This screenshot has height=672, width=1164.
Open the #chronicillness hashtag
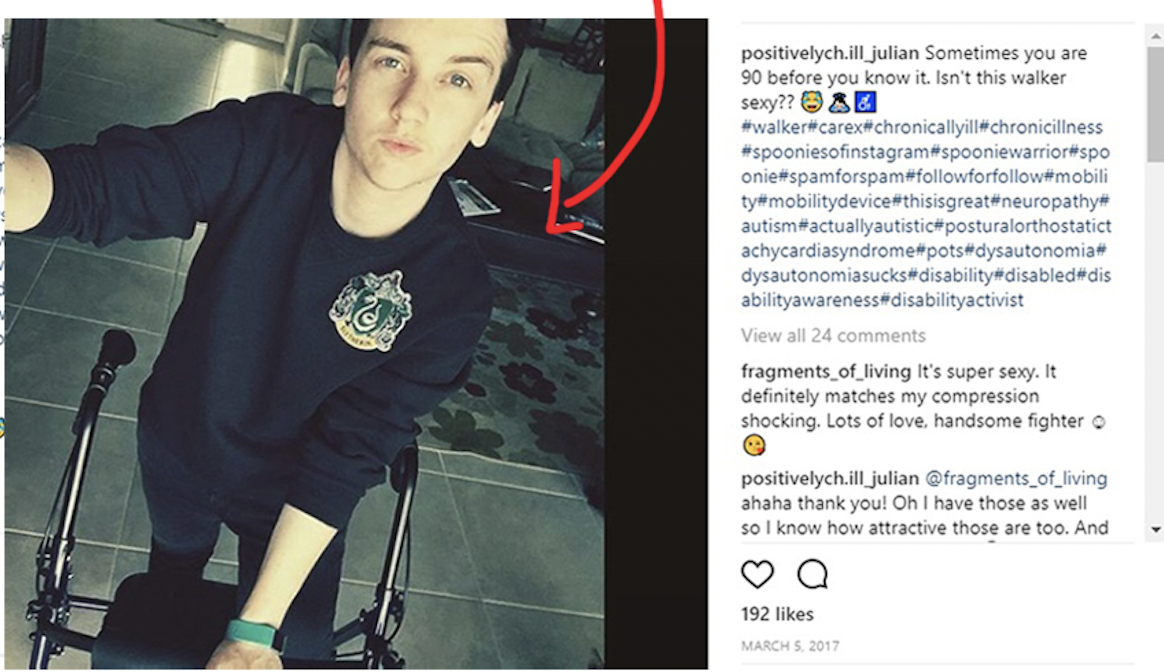pyautogui.click(x=1041, y=127)
